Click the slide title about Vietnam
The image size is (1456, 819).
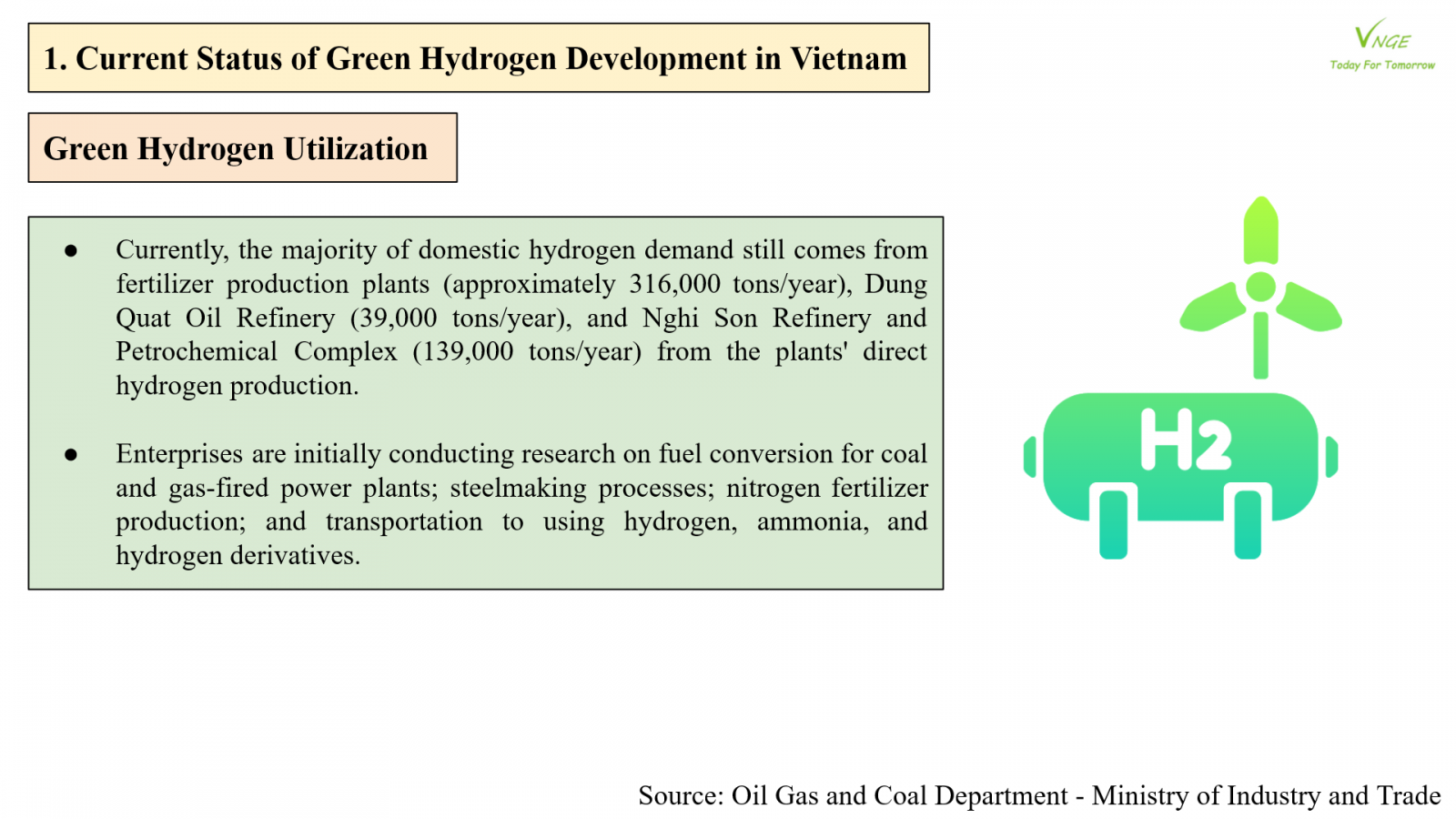(x=475, y=58)
